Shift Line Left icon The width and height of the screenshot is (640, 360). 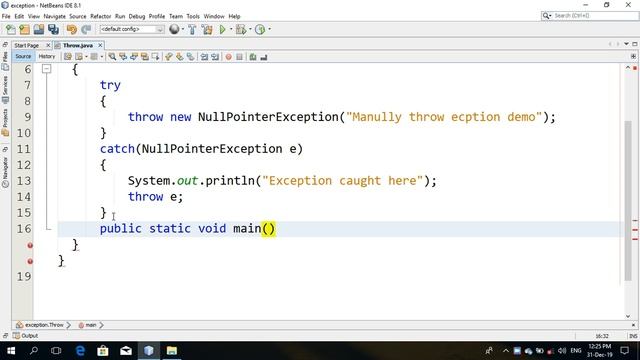pos(204,57)
